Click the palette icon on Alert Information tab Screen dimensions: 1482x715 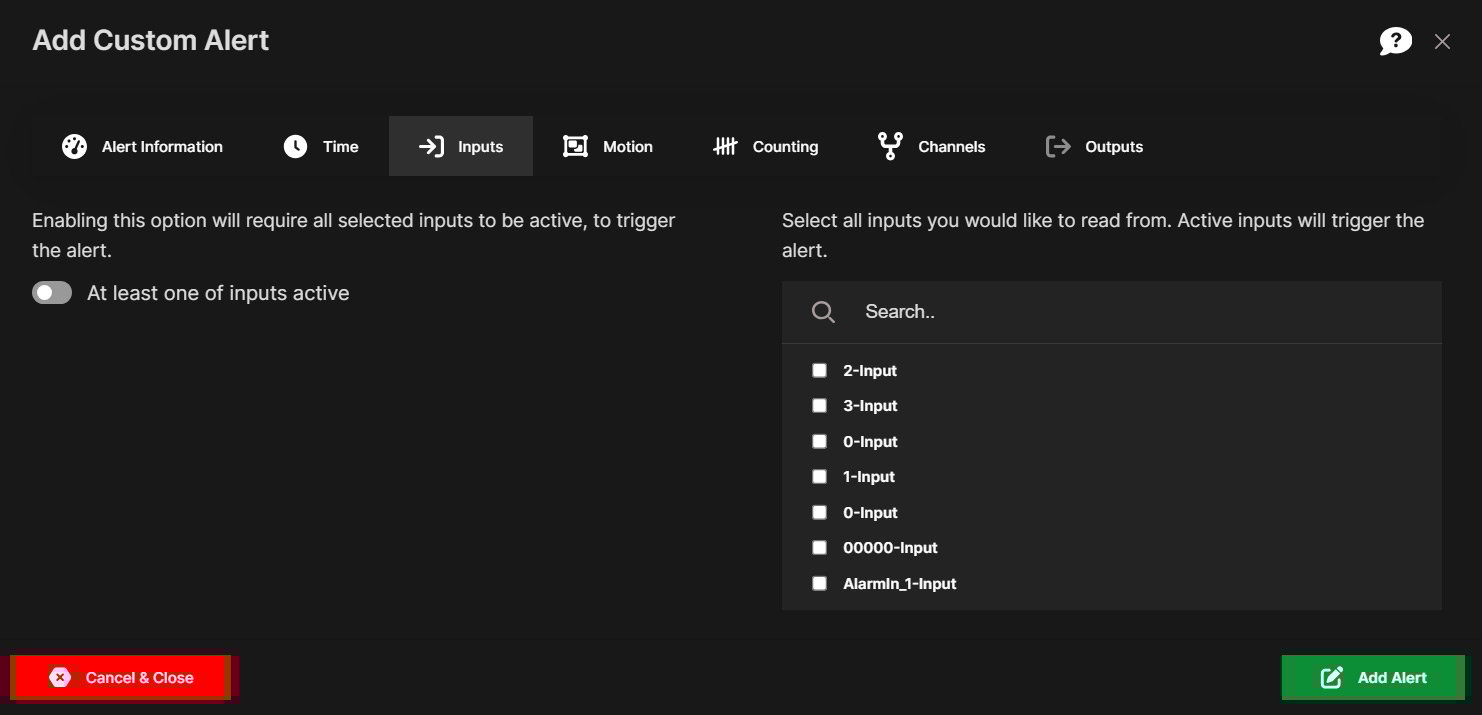point(74,146)
